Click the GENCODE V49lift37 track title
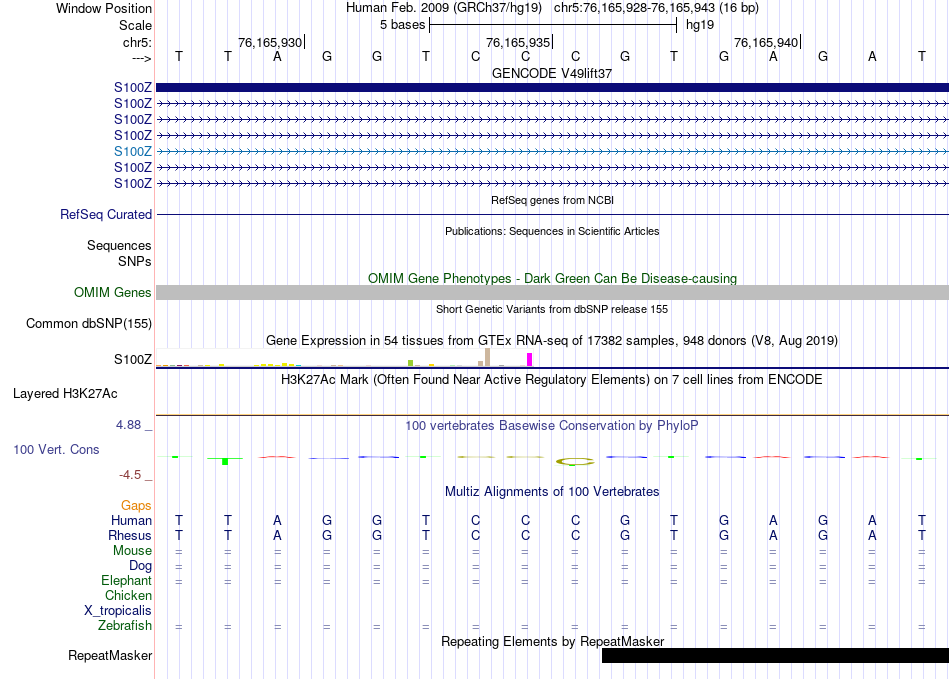This screenshot has width=950, height=679. pos(552,73)
